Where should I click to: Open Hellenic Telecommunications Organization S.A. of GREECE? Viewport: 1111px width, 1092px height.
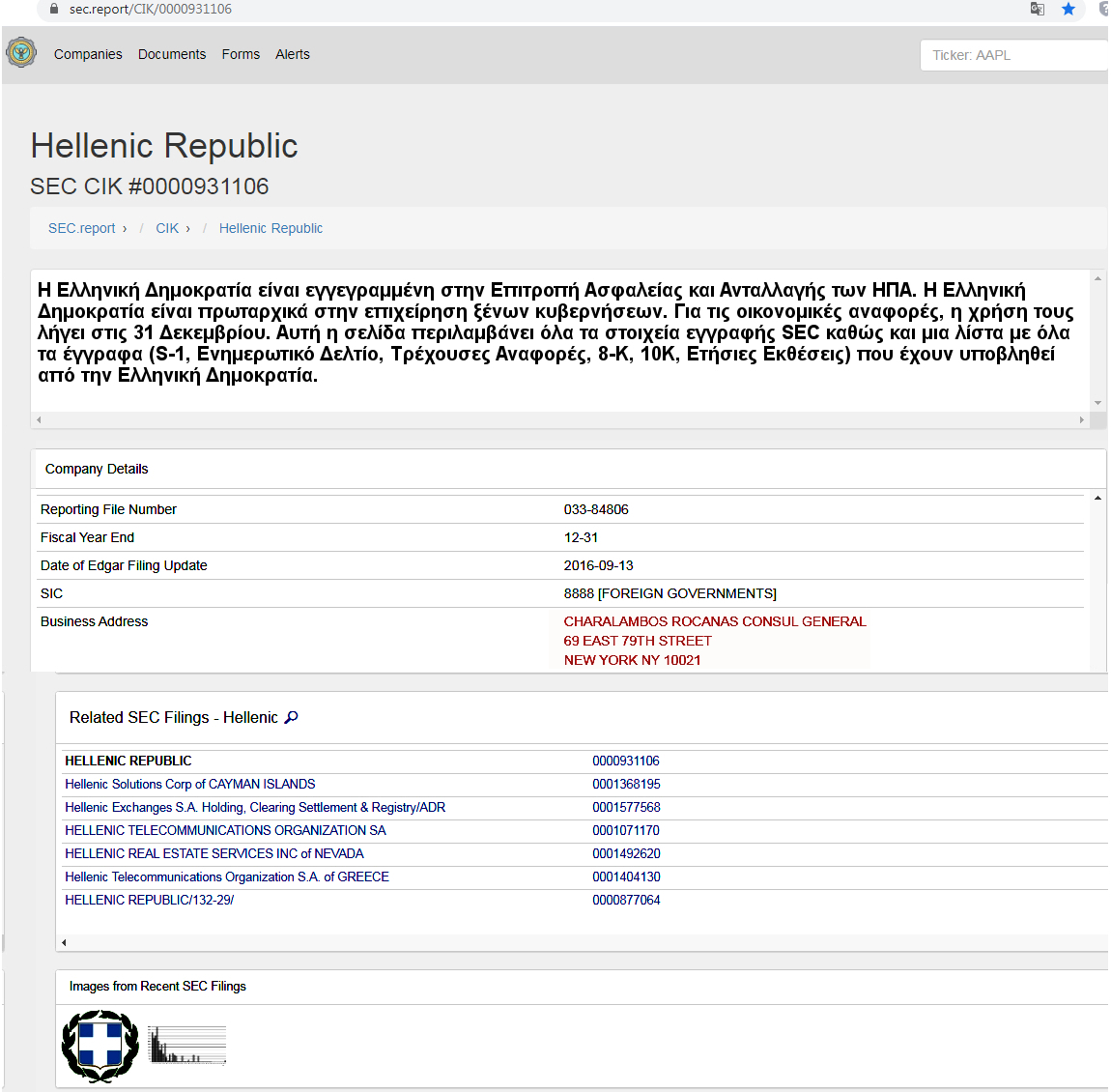pos(227,877)
